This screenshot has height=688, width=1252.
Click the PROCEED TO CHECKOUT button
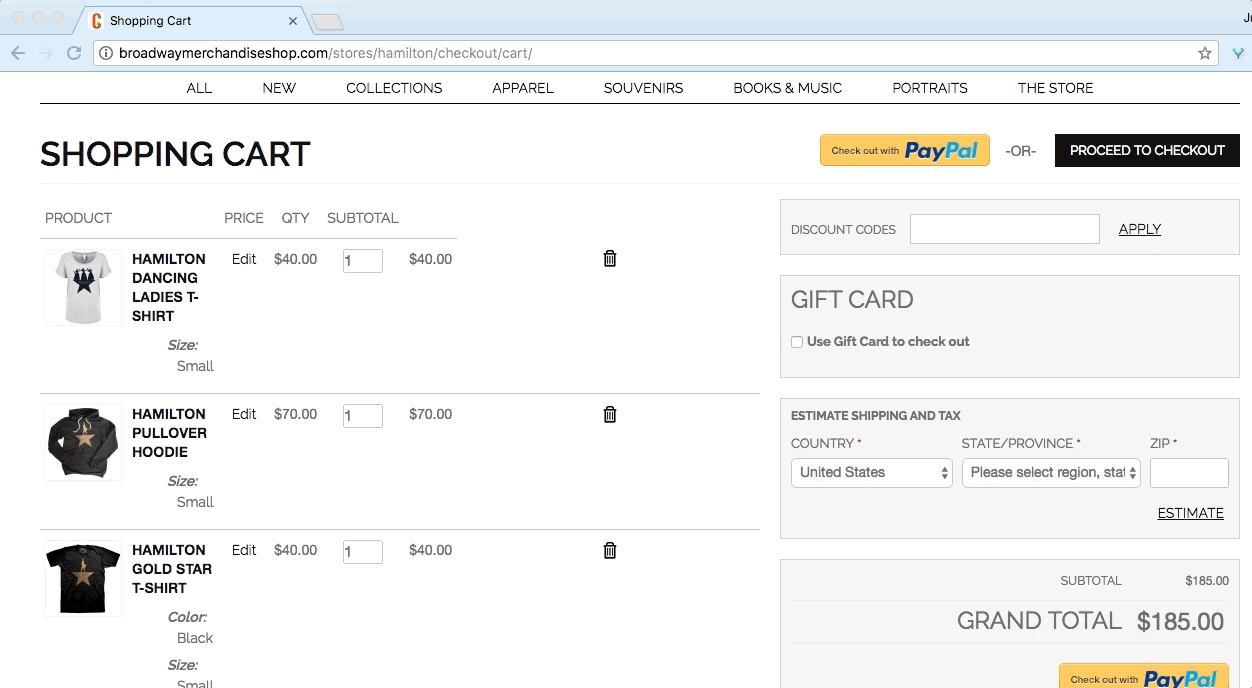pos(1146,151)
